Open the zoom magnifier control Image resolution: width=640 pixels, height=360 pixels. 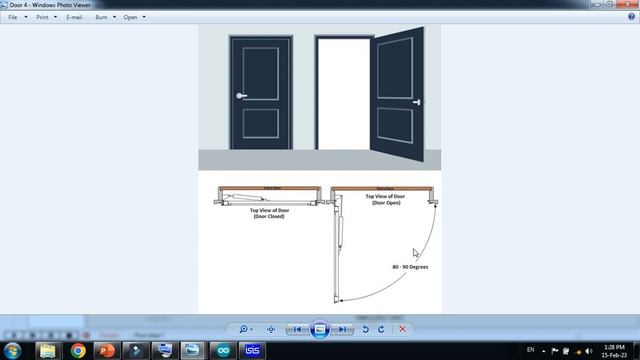click(245, 329)
